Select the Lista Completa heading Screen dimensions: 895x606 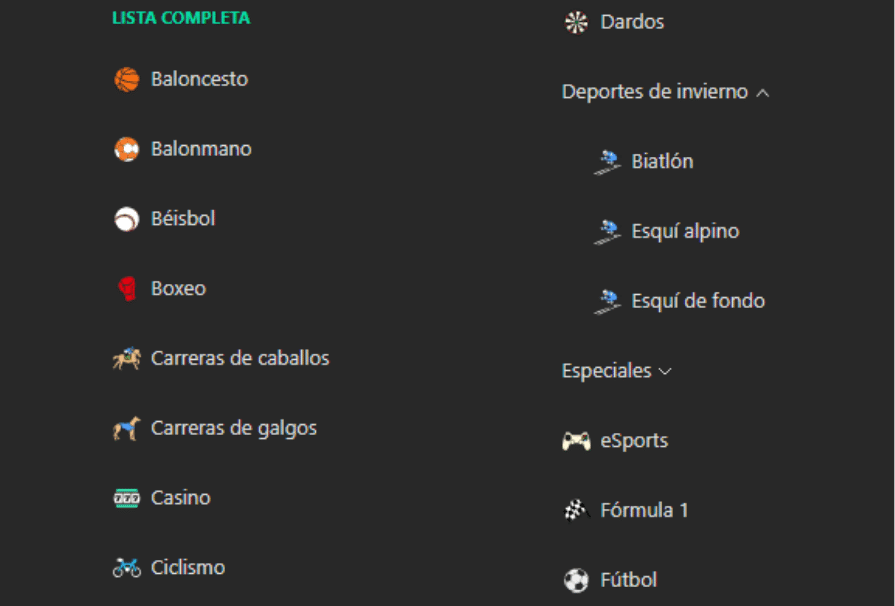click(x=181, y=18)
